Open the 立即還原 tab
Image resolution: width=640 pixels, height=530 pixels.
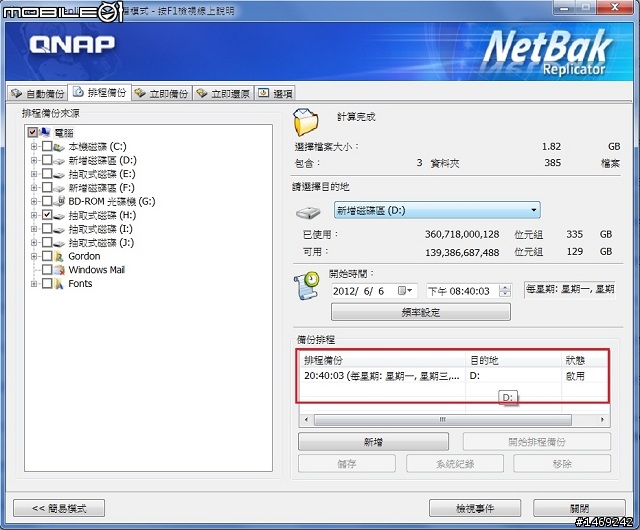click(x=223, y=94)
